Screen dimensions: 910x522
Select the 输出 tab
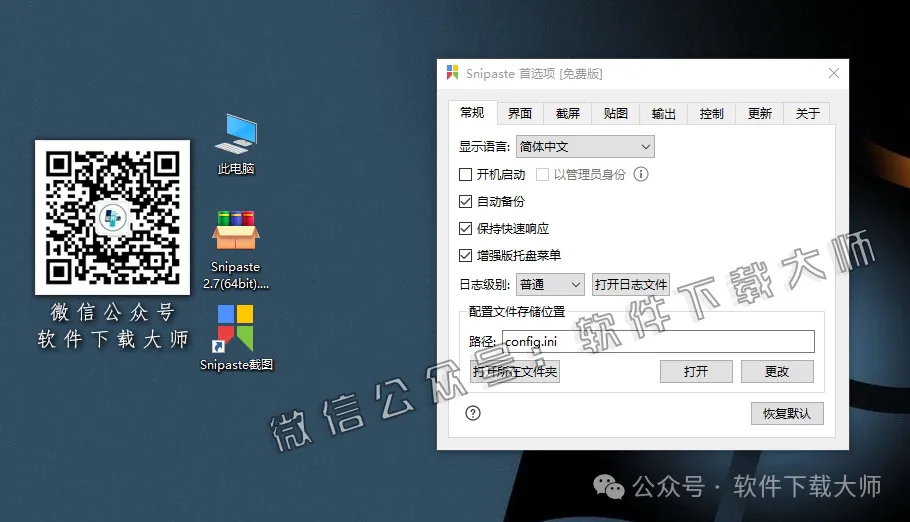pos(664,113)
